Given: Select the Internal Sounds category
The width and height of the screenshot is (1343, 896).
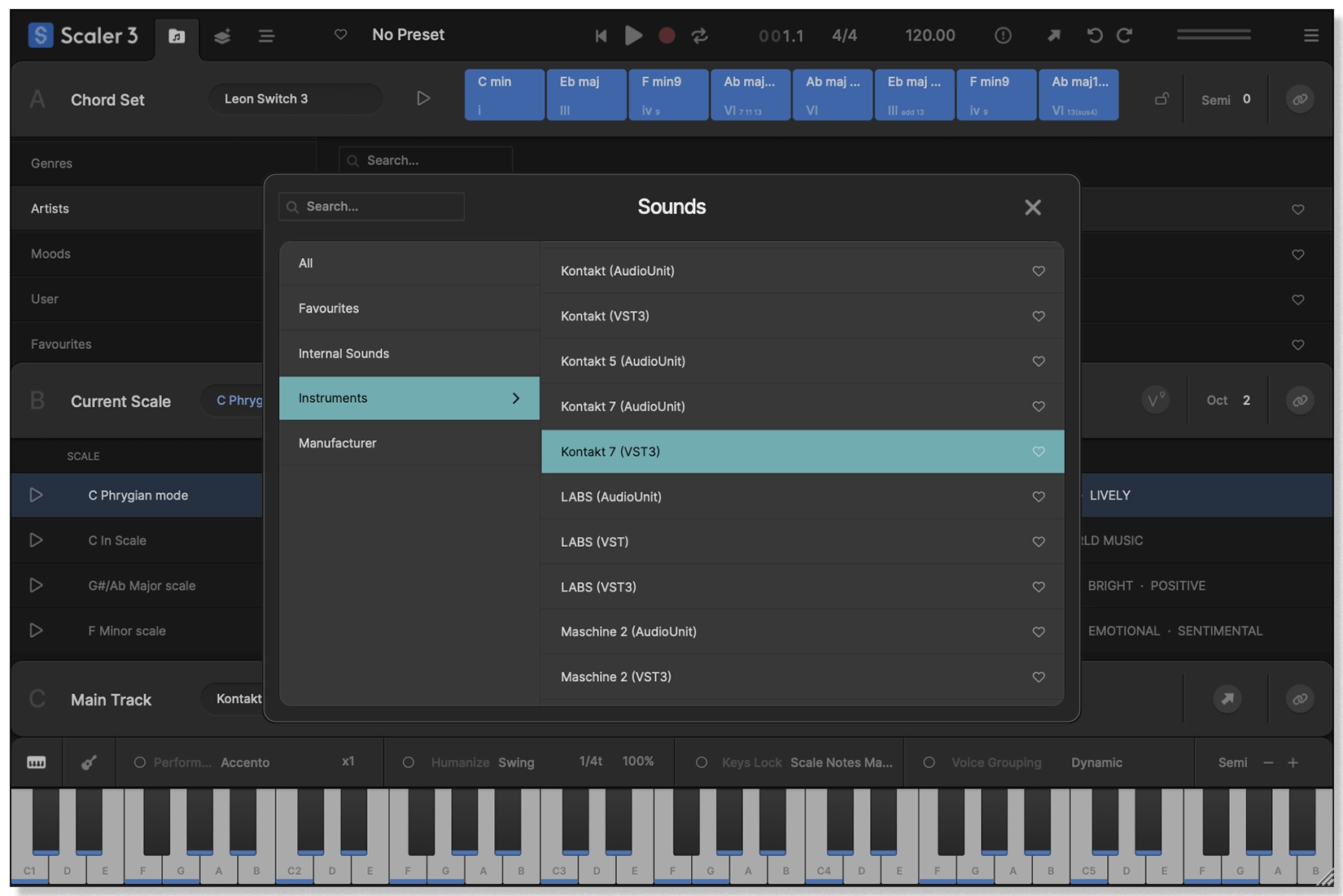Looking at the screenshot, I should (343, 353).
